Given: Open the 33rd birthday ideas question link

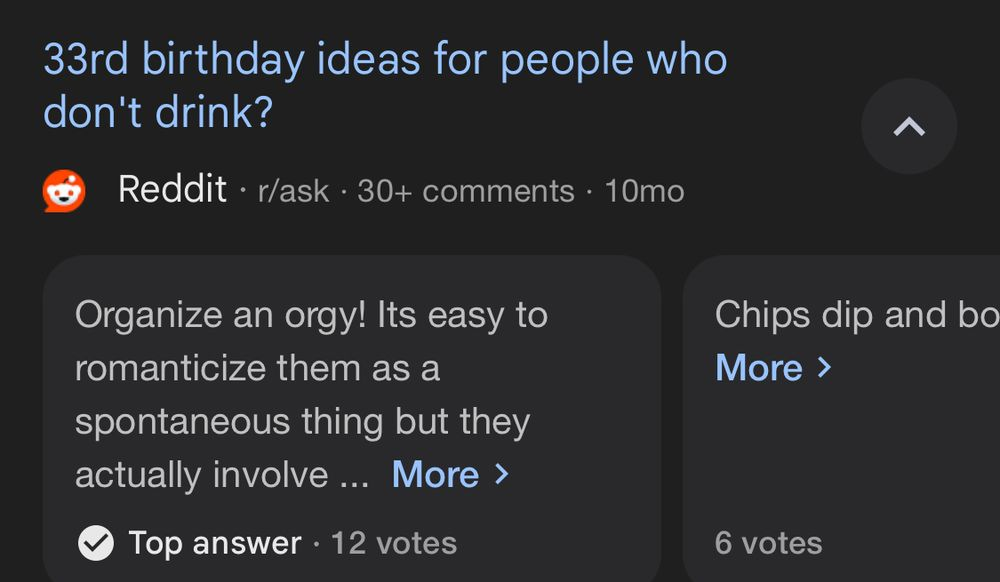Looking at the screenshot, I should [x=385, y=59].
